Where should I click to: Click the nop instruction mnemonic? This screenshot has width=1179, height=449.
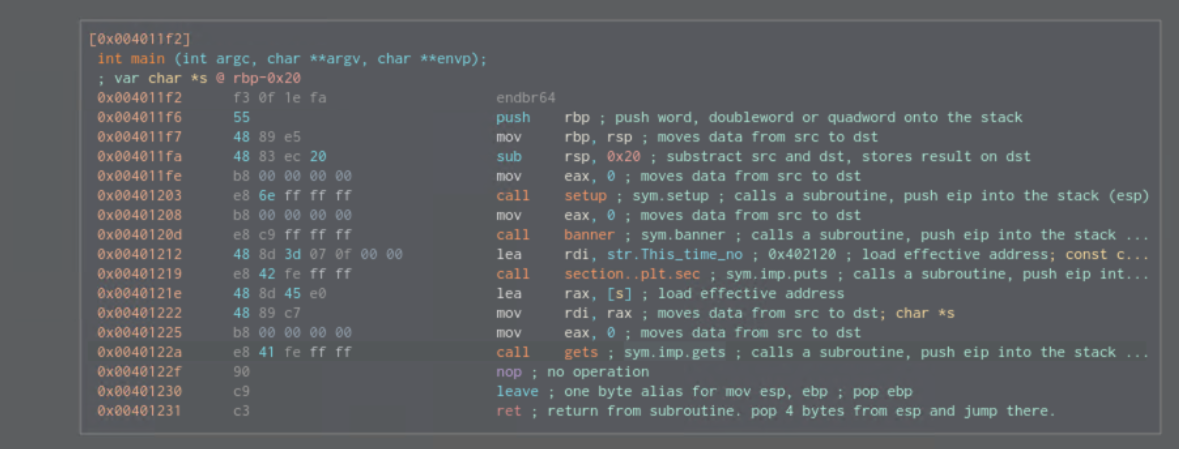[508, 372]
